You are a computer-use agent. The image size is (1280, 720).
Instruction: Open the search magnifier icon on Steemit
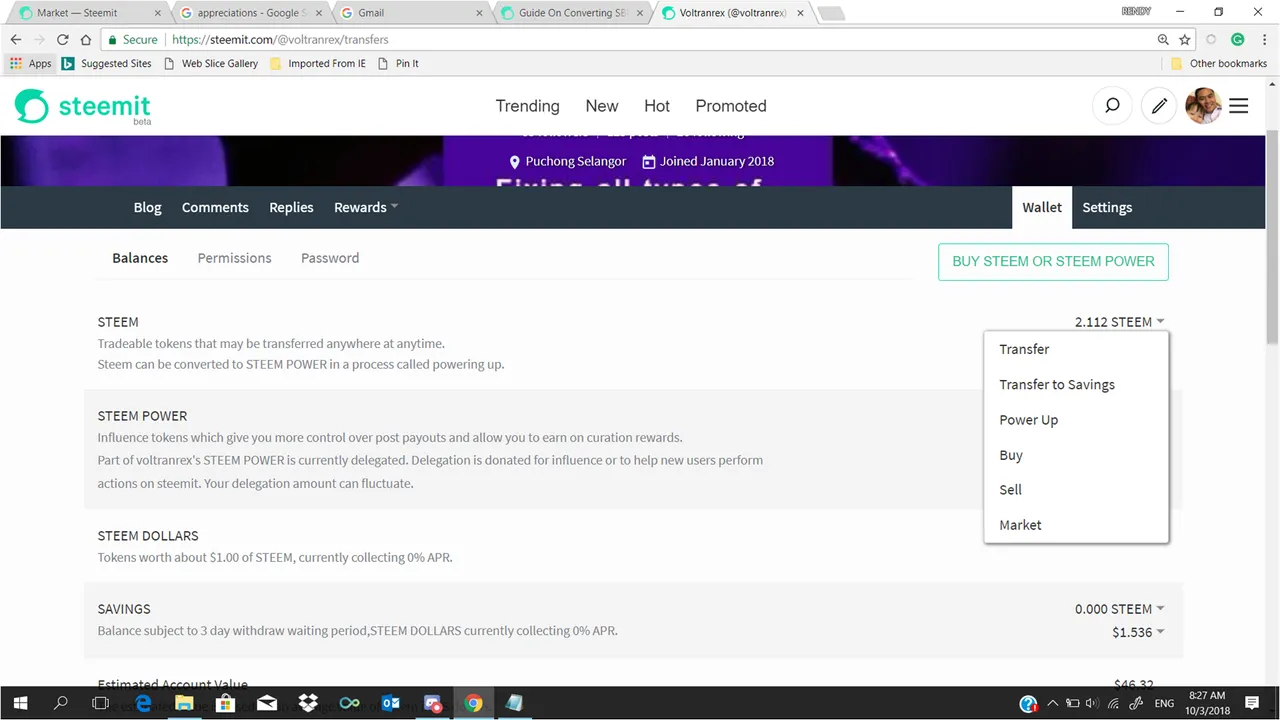click(1112, 106)
